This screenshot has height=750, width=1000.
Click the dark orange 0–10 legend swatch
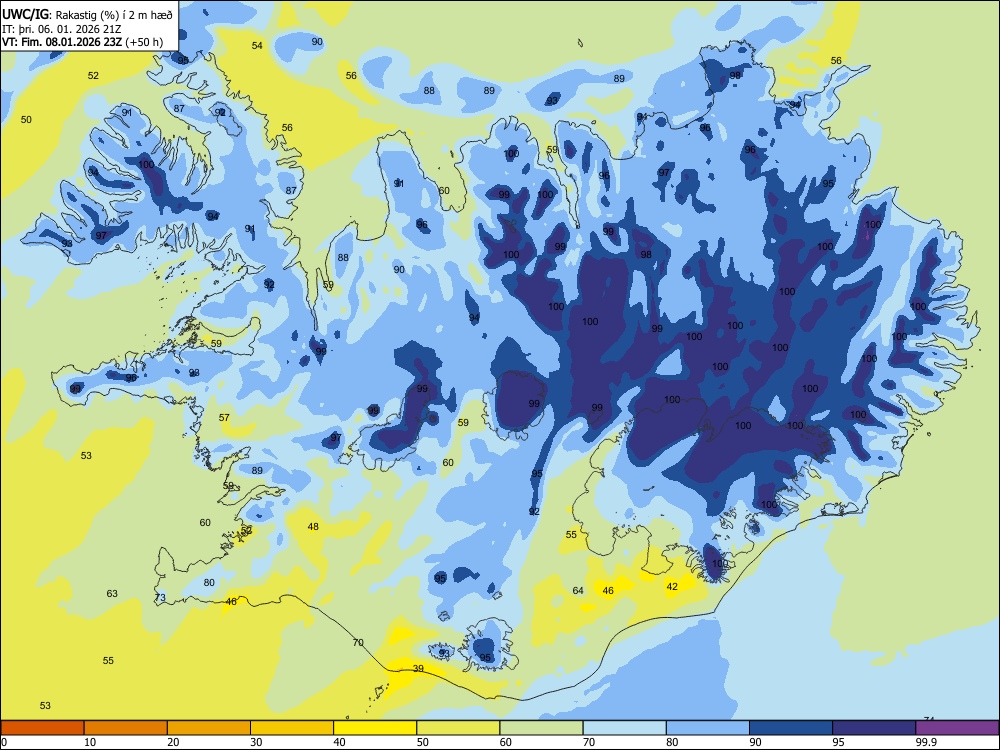[x=42, y=728]
